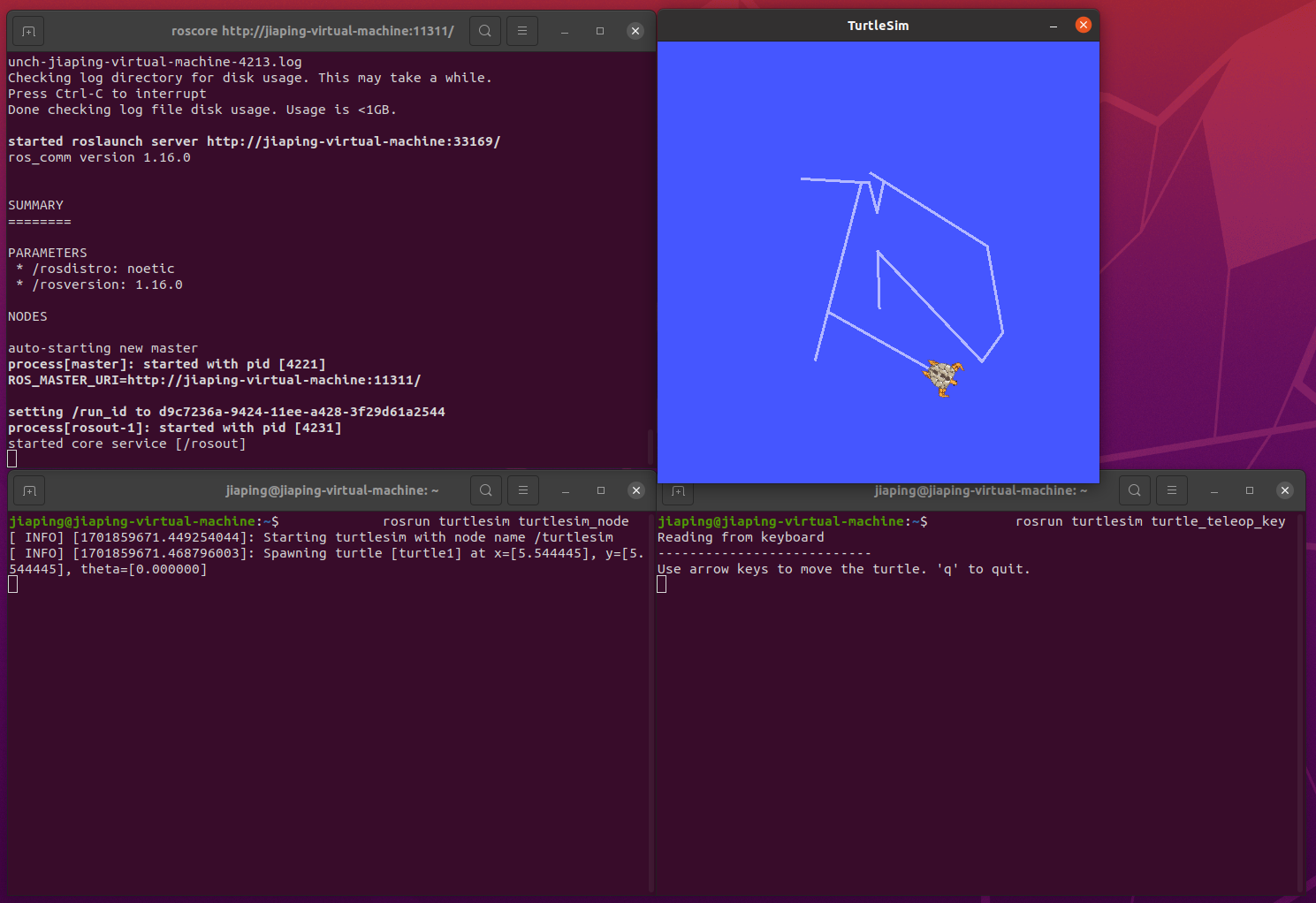Minimize the roscore terminal window
The image size is (1316, 903).
click(564, 31)
